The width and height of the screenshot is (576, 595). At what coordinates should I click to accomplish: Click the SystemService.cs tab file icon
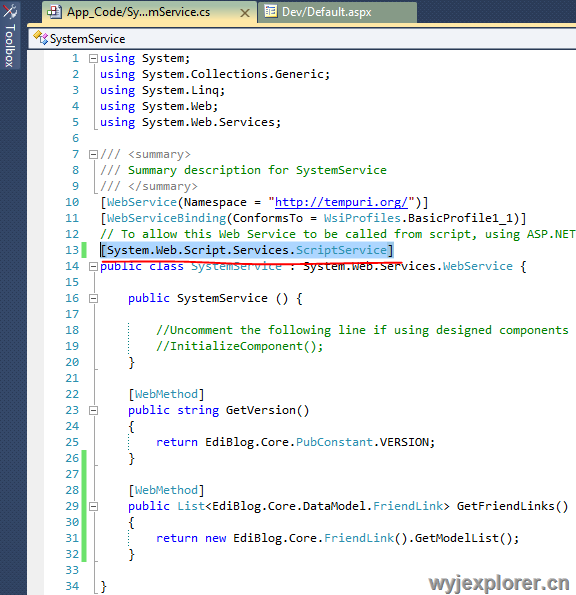click(54, 12)
